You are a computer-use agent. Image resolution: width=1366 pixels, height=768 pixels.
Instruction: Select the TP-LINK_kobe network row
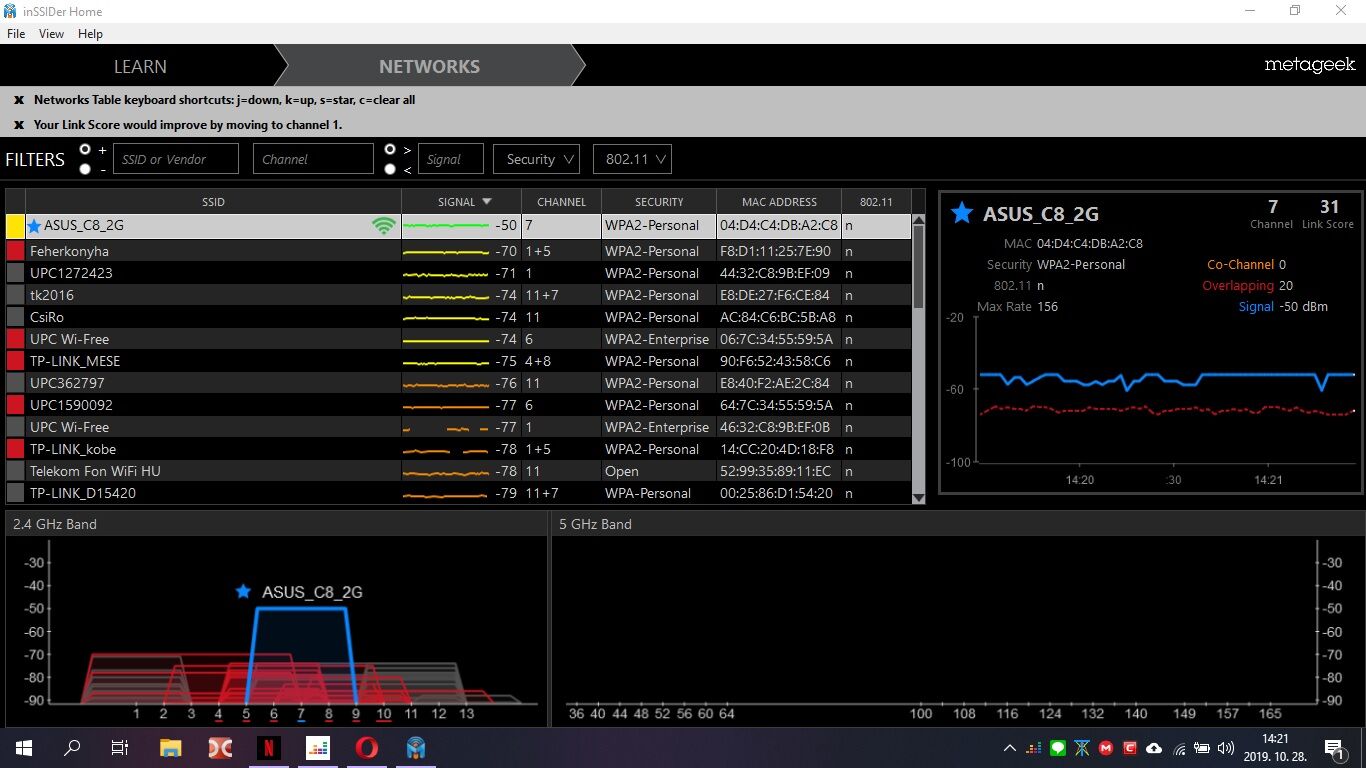[x=459, y=449]
